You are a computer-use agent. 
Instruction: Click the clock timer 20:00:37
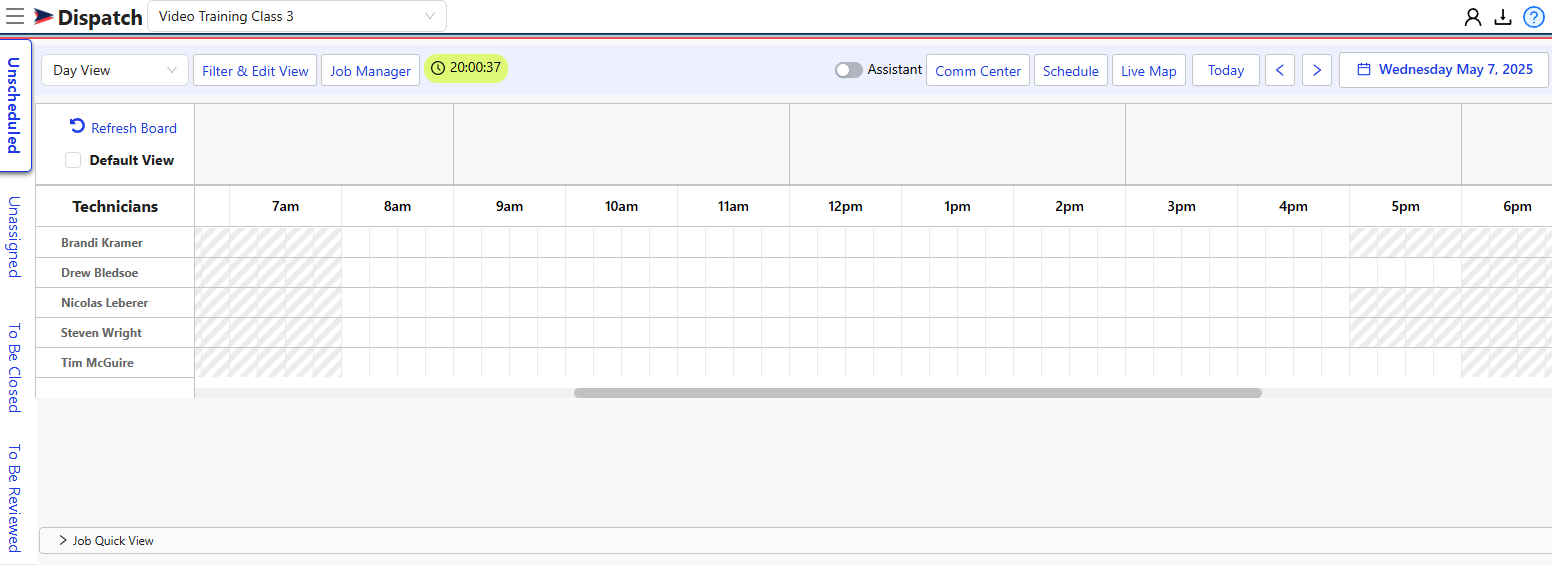pos(466,68)
